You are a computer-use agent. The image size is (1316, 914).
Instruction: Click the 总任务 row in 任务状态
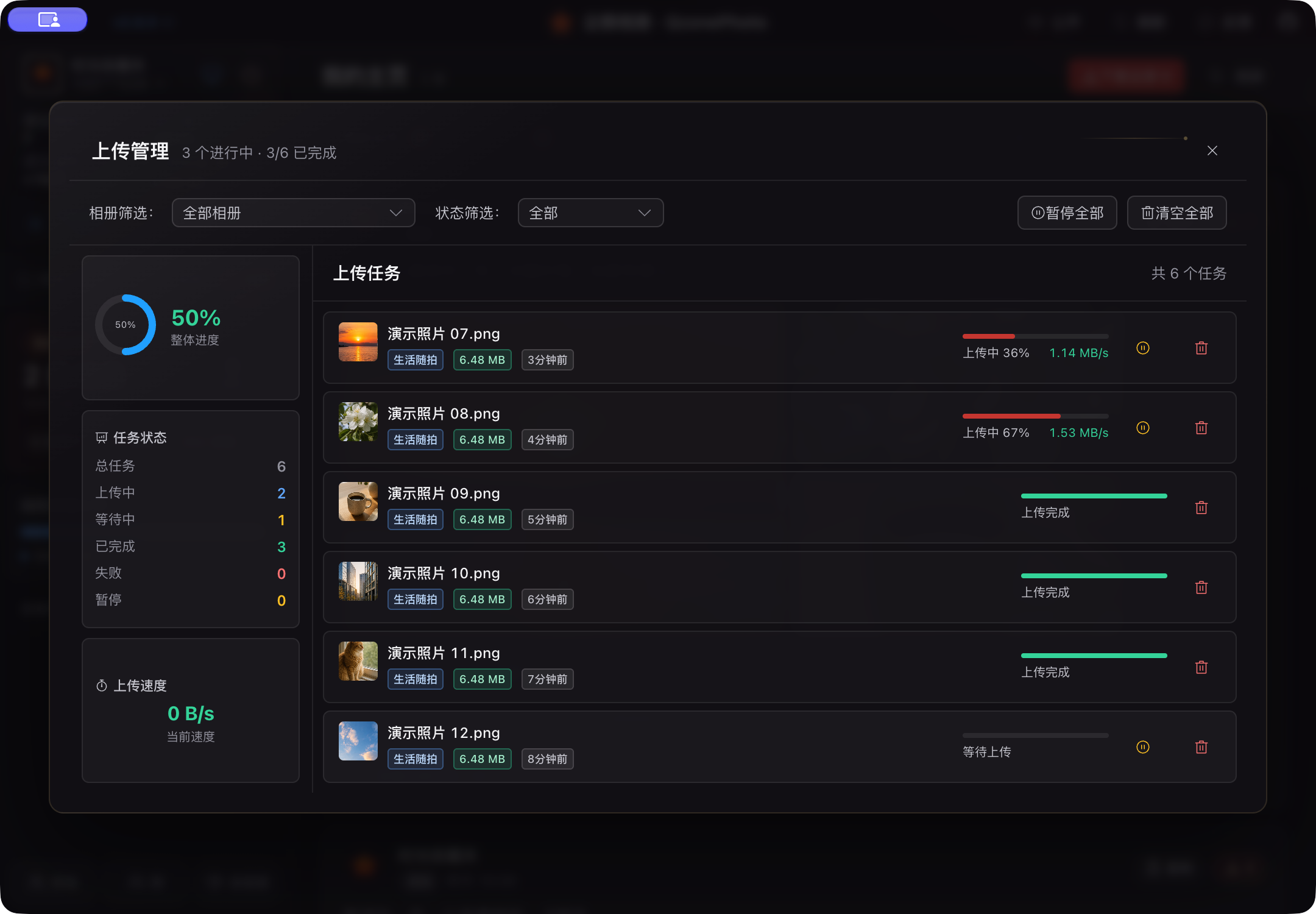(191, 466)
